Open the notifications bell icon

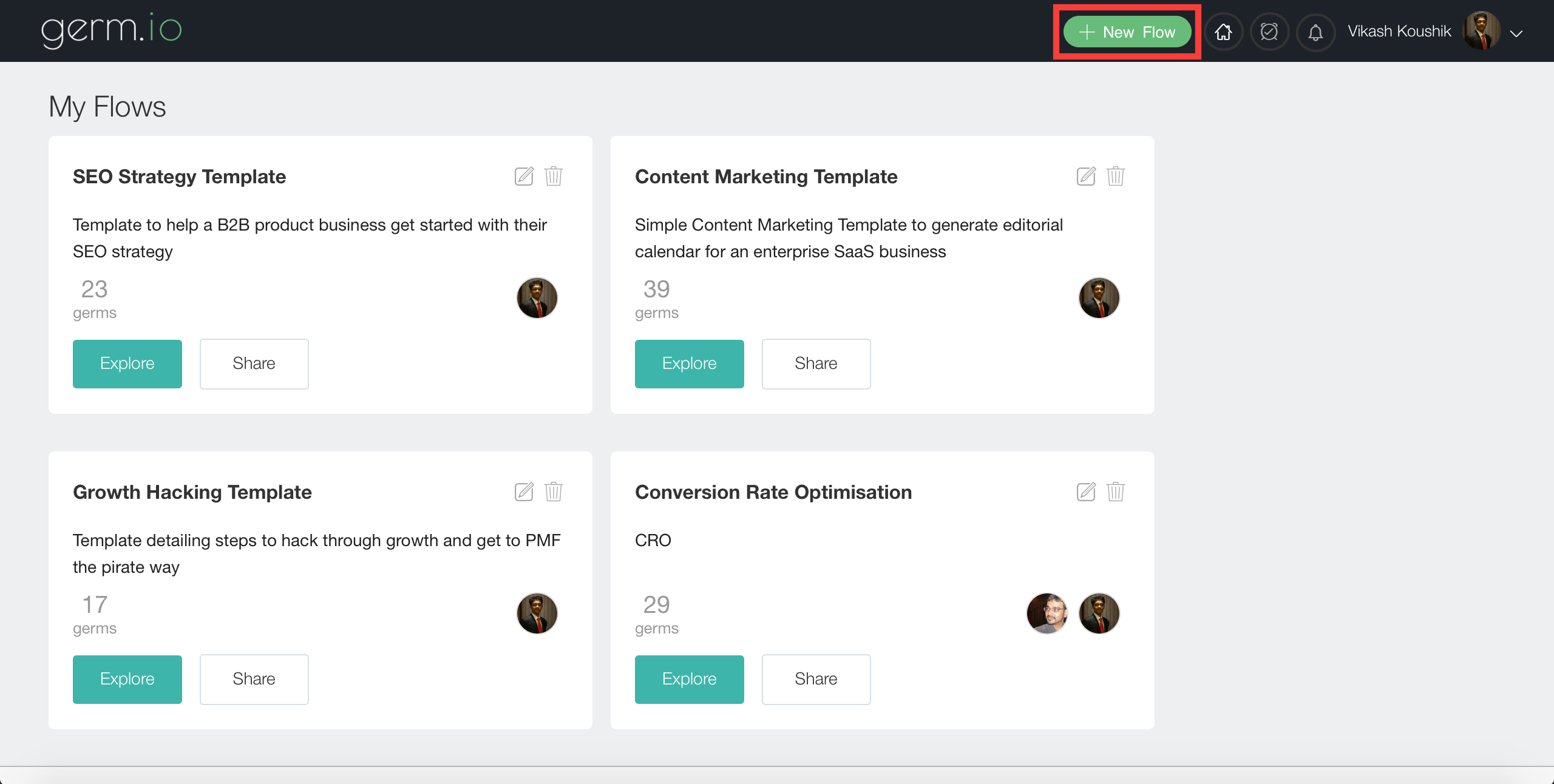[x=1315, y=32]
